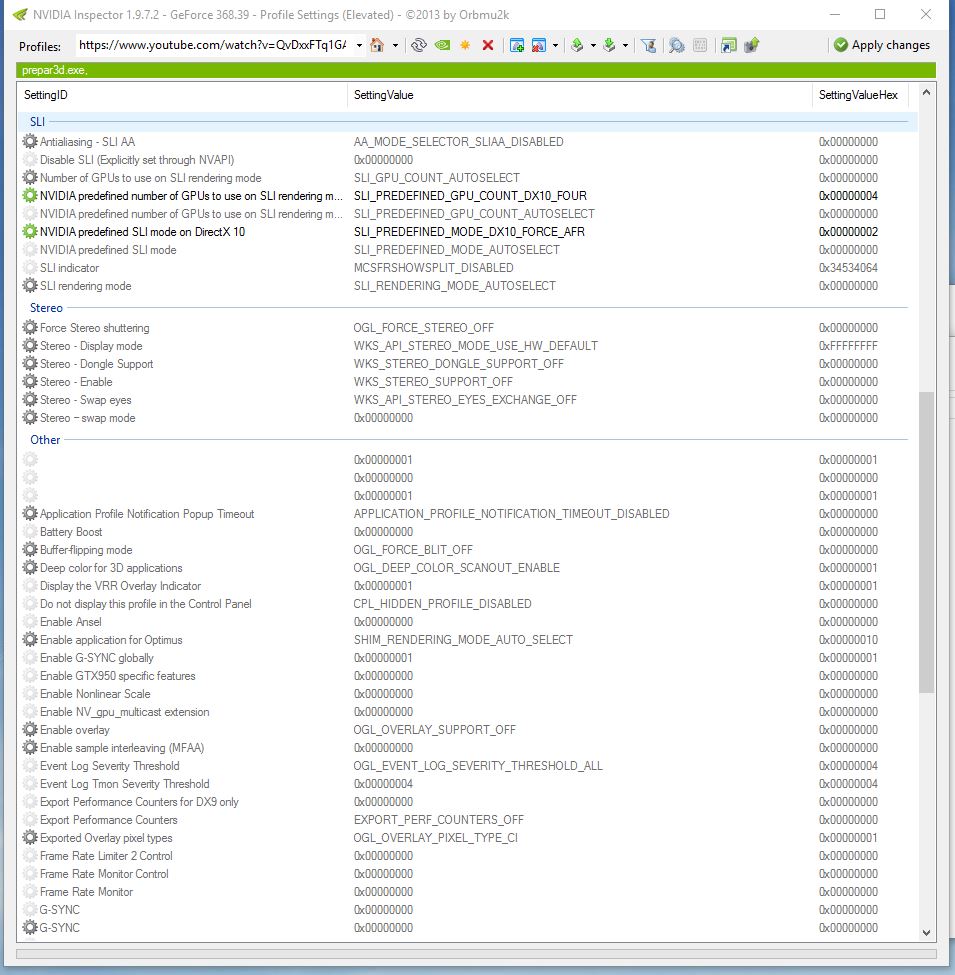Viewport: 955px width, 975px height.
Task: Click the gear icon next to SLI rendering mode
Action: coord(30,285)
